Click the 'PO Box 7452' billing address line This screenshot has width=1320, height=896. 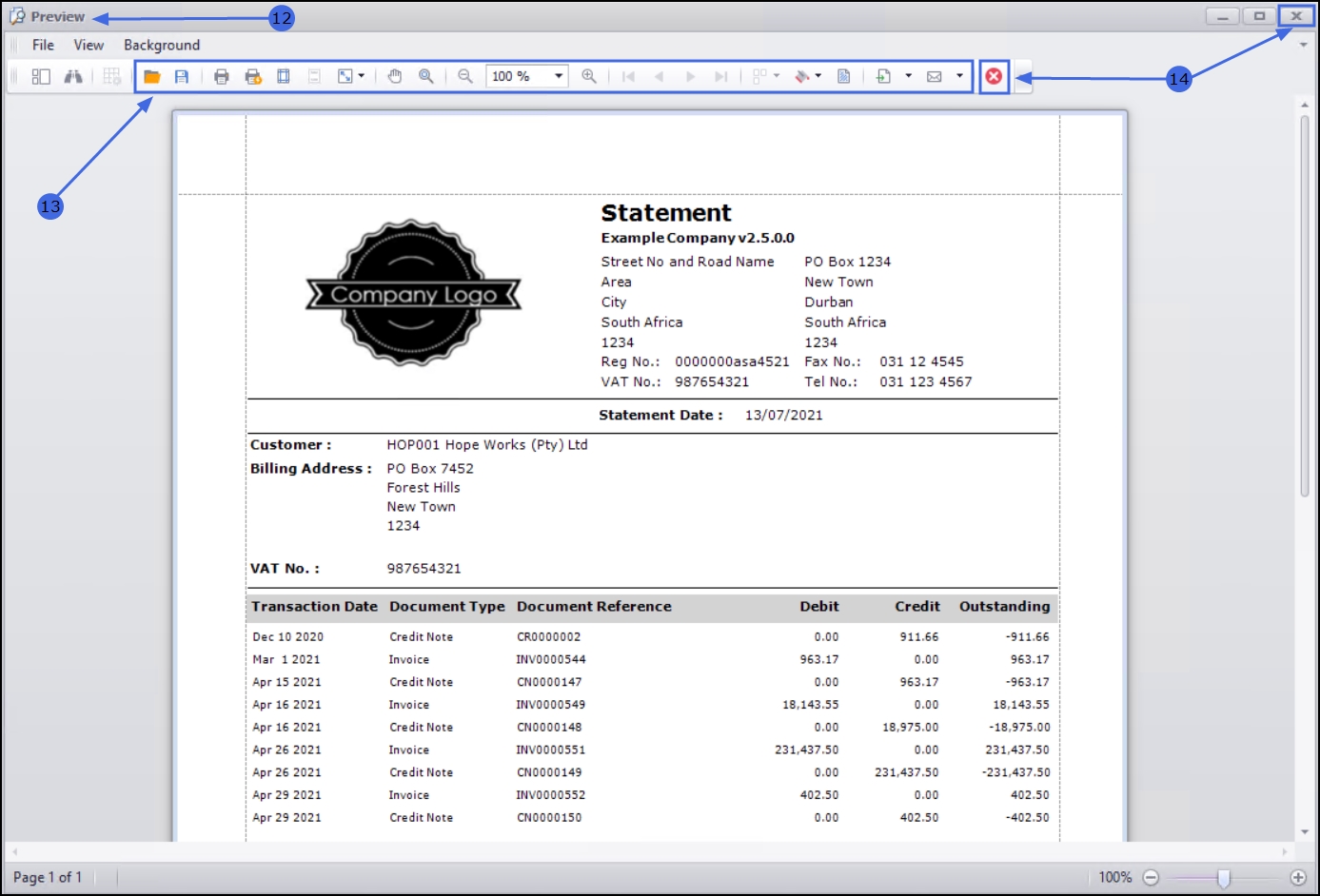tap(430, 468)
